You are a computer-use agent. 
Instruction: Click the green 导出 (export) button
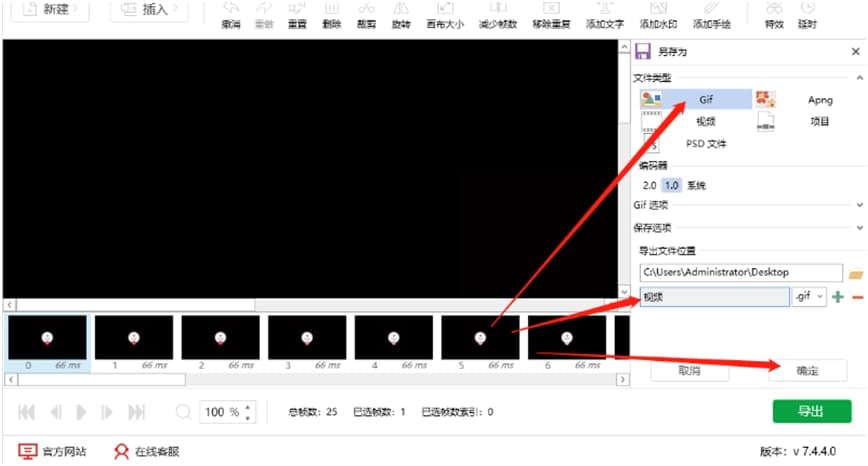pos(811,411)
